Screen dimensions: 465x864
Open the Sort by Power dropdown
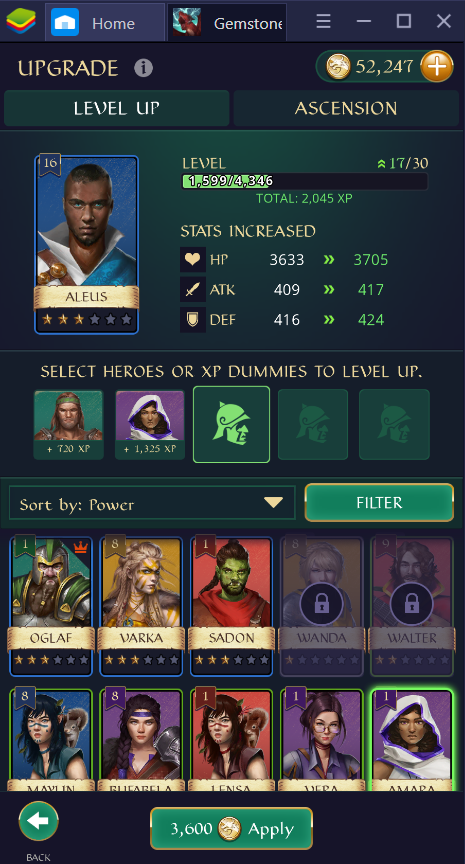[152, 503]
